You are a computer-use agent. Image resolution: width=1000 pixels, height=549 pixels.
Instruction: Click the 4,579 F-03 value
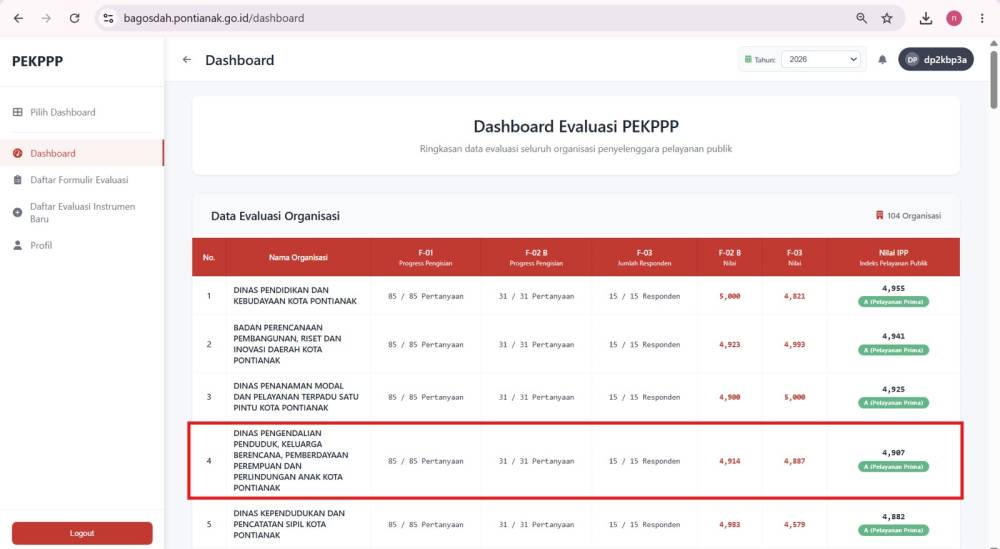[794, 525]
